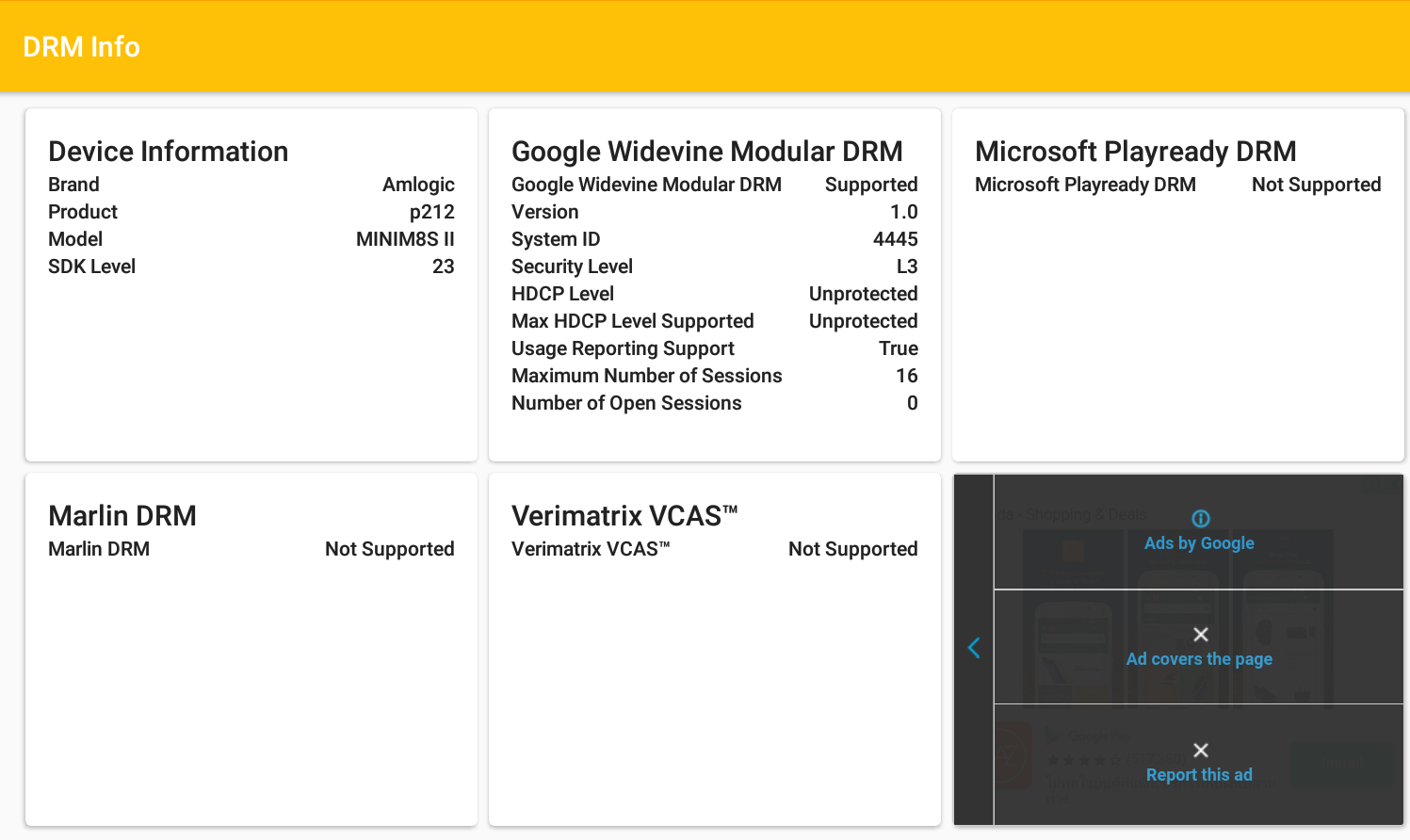Open the Ads by Google link
Screen dimensions: 1410x840
[x=1199, y=543]
